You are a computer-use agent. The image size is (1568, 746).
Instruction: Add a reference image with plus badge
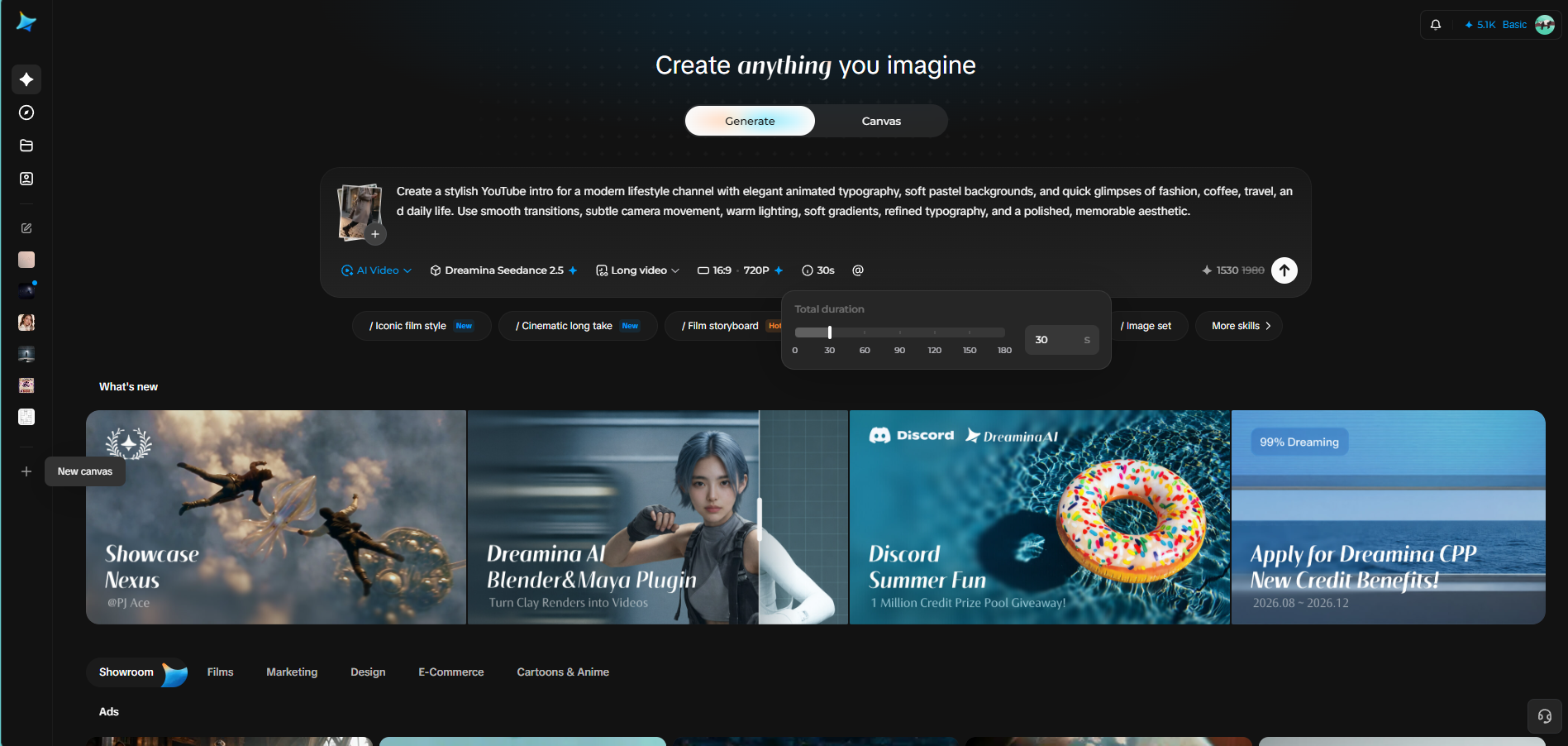(375, 234)
